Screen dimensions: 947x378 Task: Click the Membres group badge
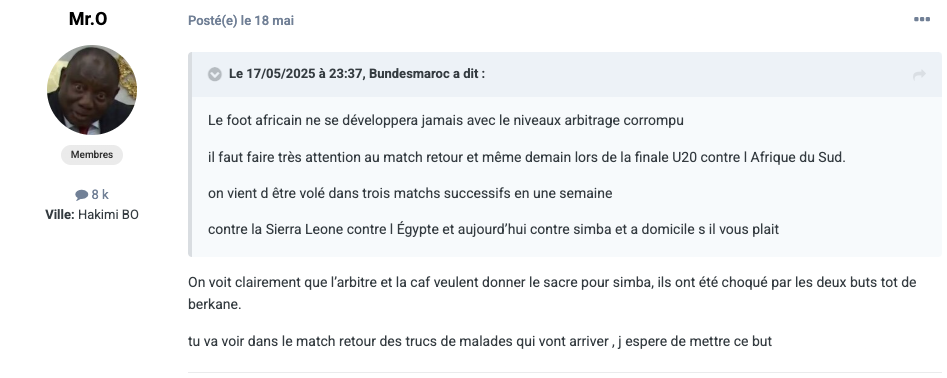click(92, 155)
